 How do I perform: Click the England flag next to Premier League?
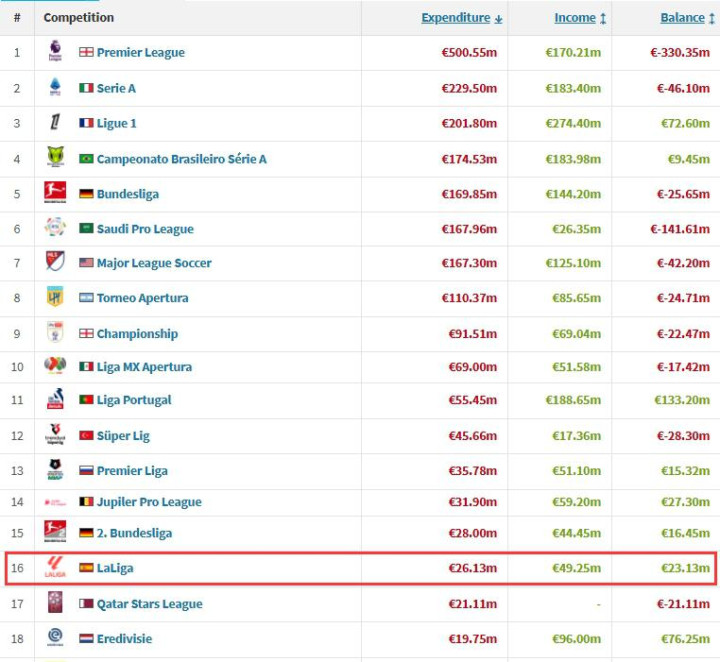86,52
